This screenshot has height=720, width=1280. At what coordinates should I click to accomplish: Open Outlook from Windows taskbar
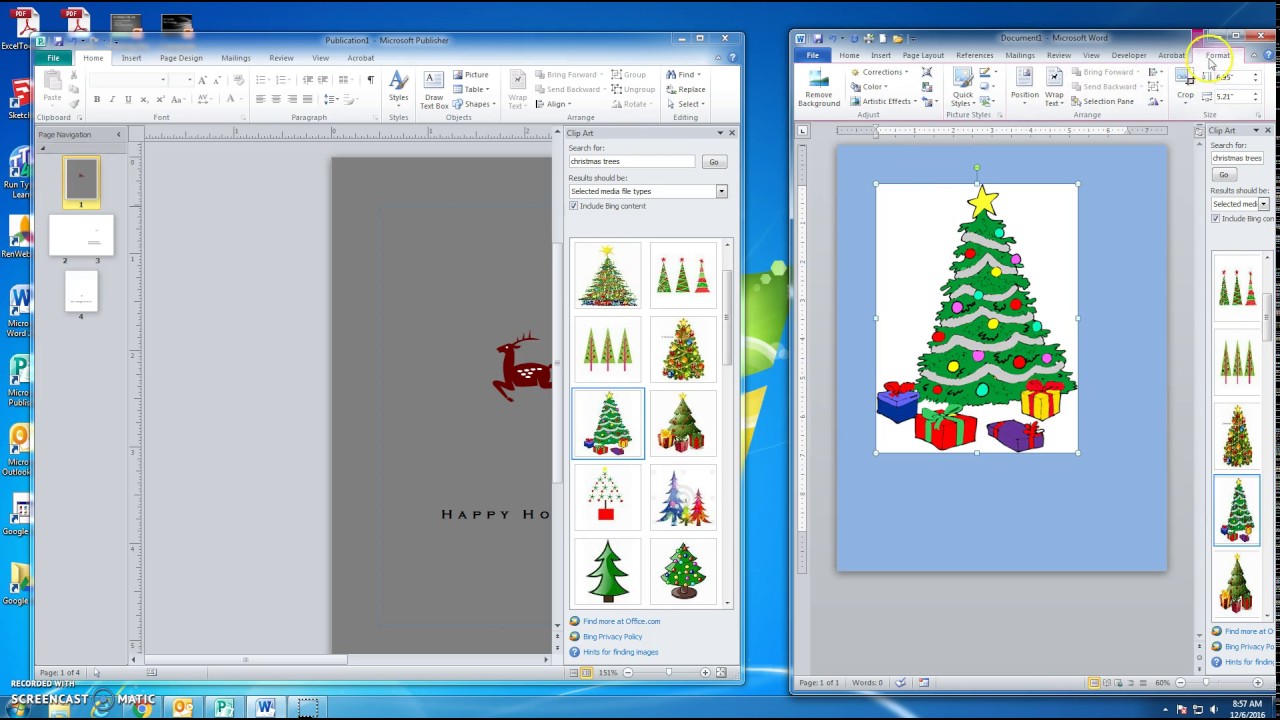(x=182, y=707)
